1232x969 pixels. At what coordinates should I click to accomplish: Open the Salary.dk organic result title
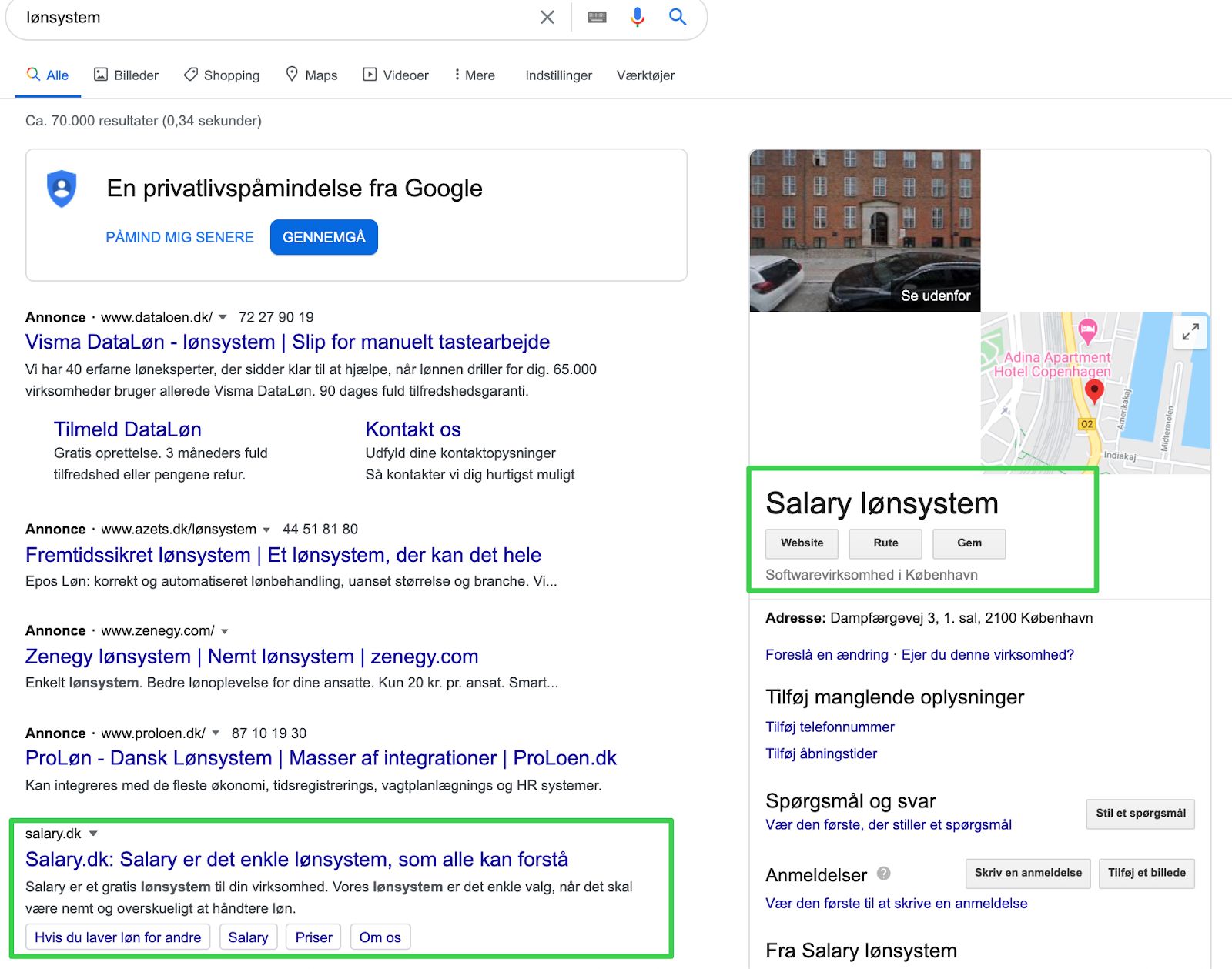coord(296,860)
